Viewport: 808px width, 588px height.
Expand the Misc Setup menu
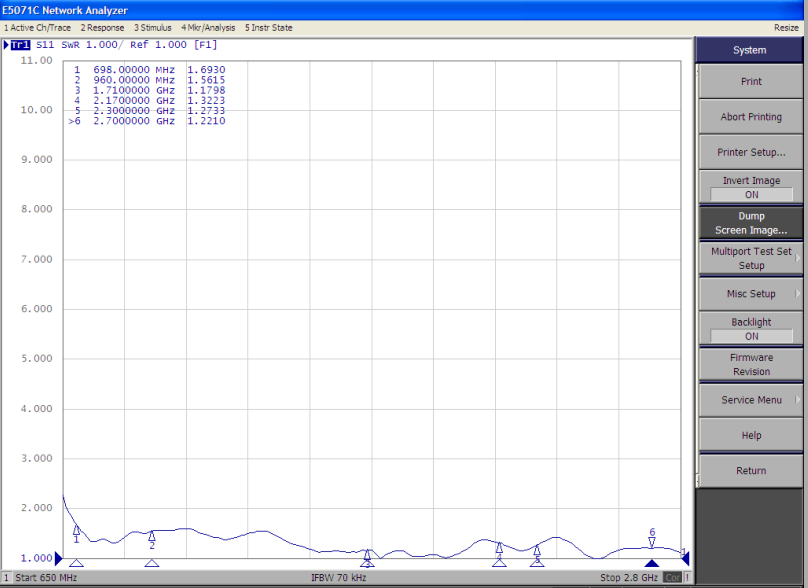(750, 293)
